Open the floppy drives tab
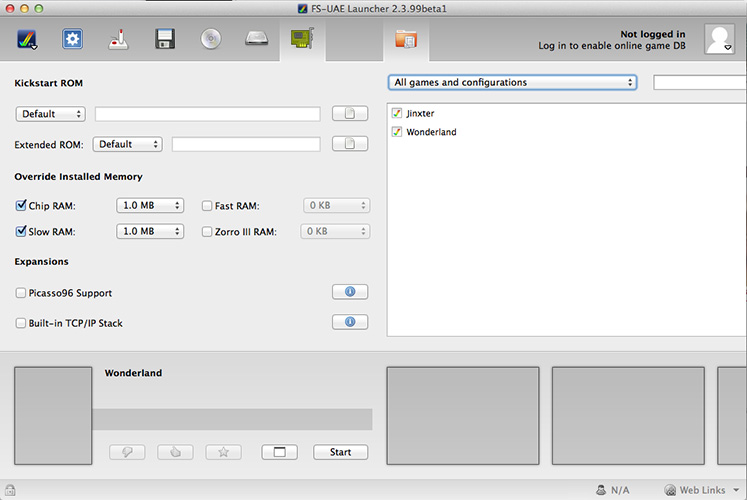The height and width of the screenshot is (500, 747). pyautogui.click(x=165, y=40)
